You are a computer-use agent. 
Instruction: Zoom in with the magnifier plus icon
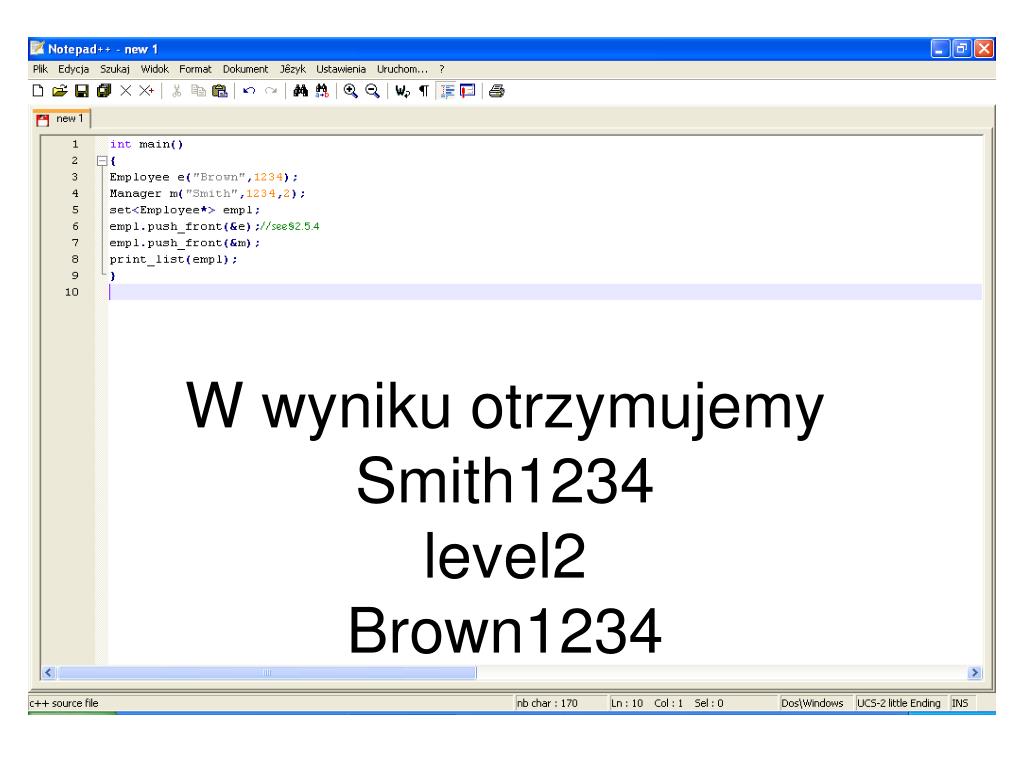(351, 91)
